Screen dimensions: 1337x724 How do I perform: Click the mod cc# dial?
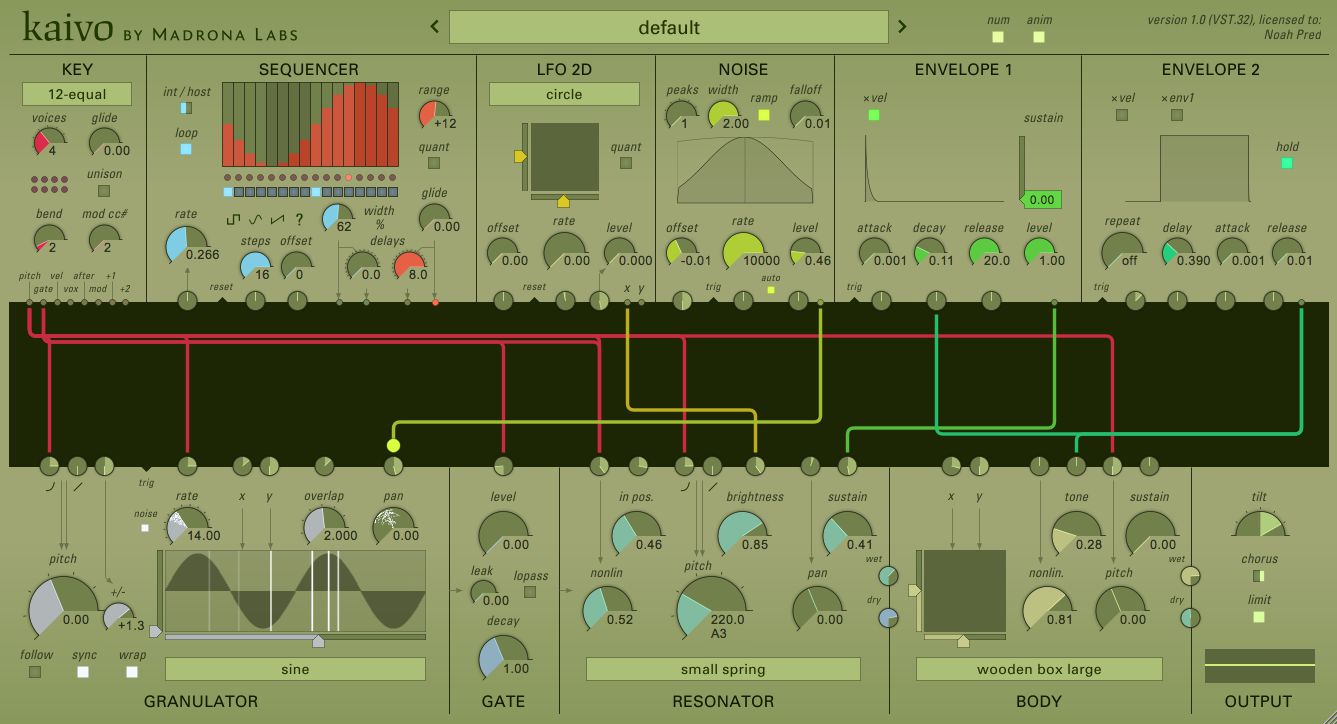[104, 239]
